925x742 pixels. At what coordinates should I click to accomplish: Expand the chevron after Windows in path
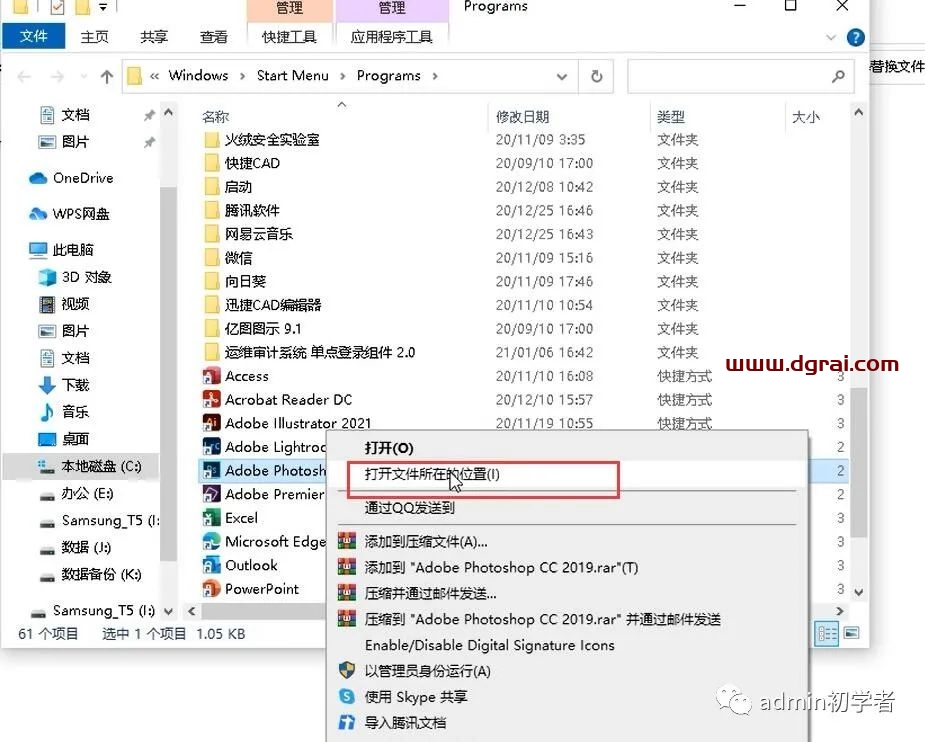point(242,76)
